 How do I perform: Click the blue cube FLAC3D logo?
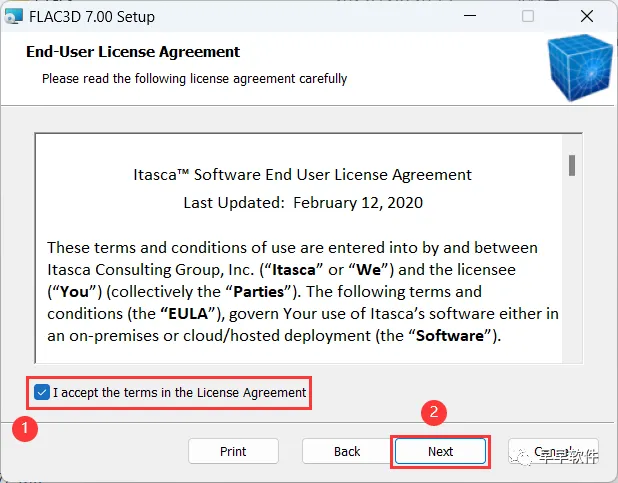pyautogui.click(x=579, y=68)
